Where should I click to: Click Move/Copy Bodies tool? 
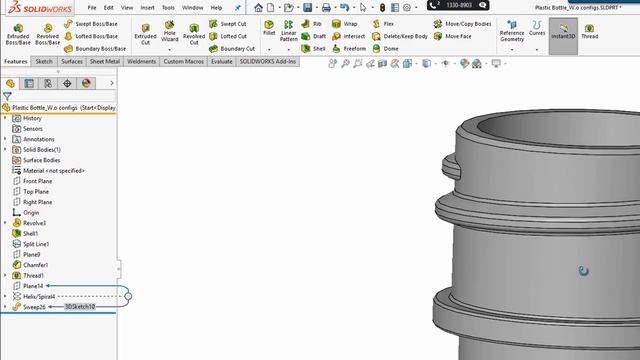[462, 24]
